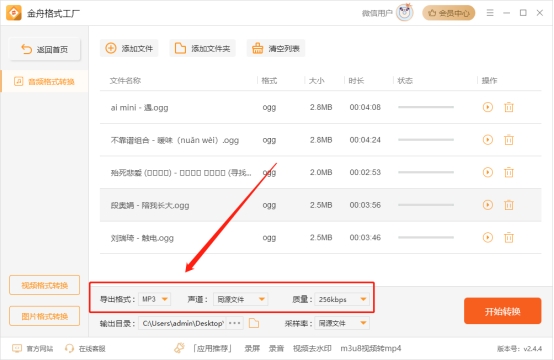Open the hamburger menu icon
Viewport: 554px width, 360px height.
pos(490,13)
